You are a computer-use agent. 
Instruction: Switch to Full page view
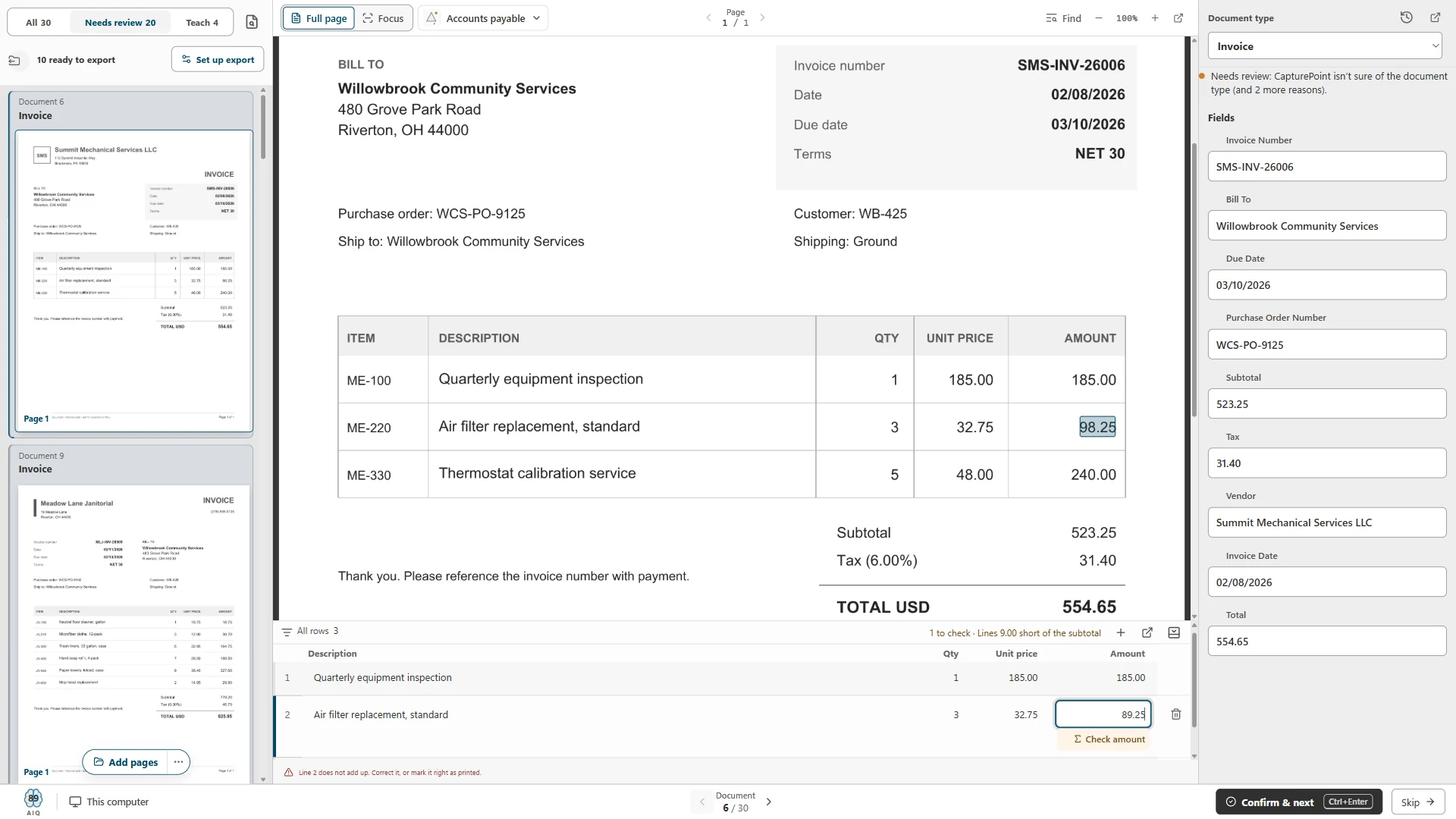point(318,18)
